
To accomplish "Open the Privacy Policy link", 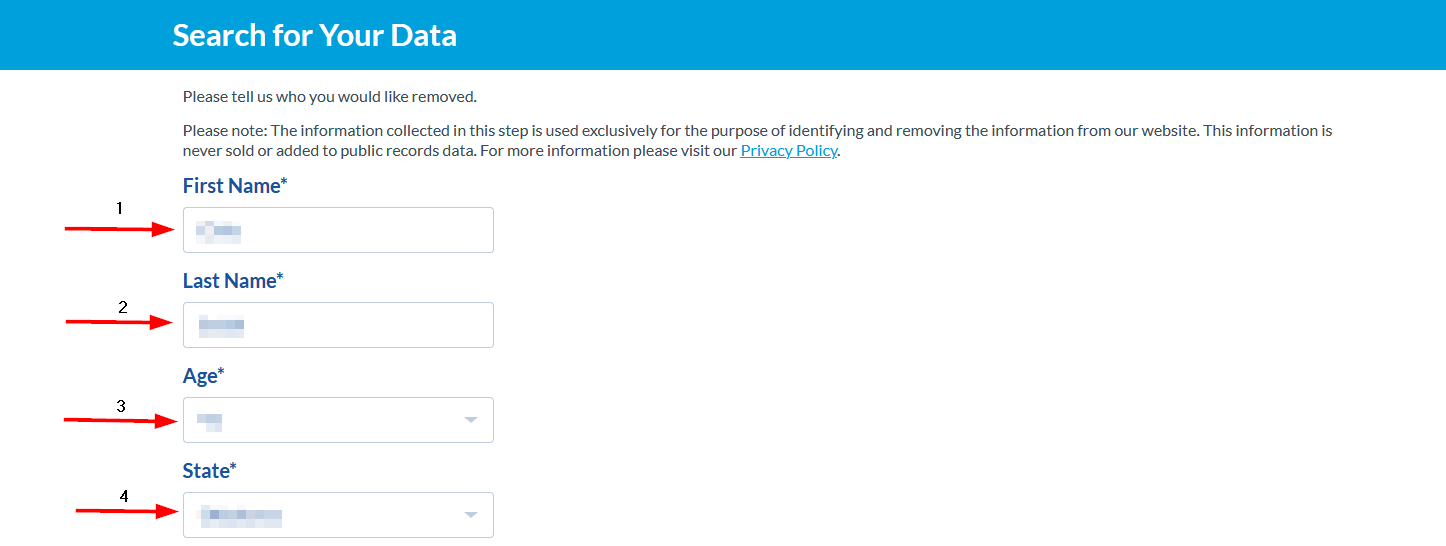I will [x=788, y=151].
